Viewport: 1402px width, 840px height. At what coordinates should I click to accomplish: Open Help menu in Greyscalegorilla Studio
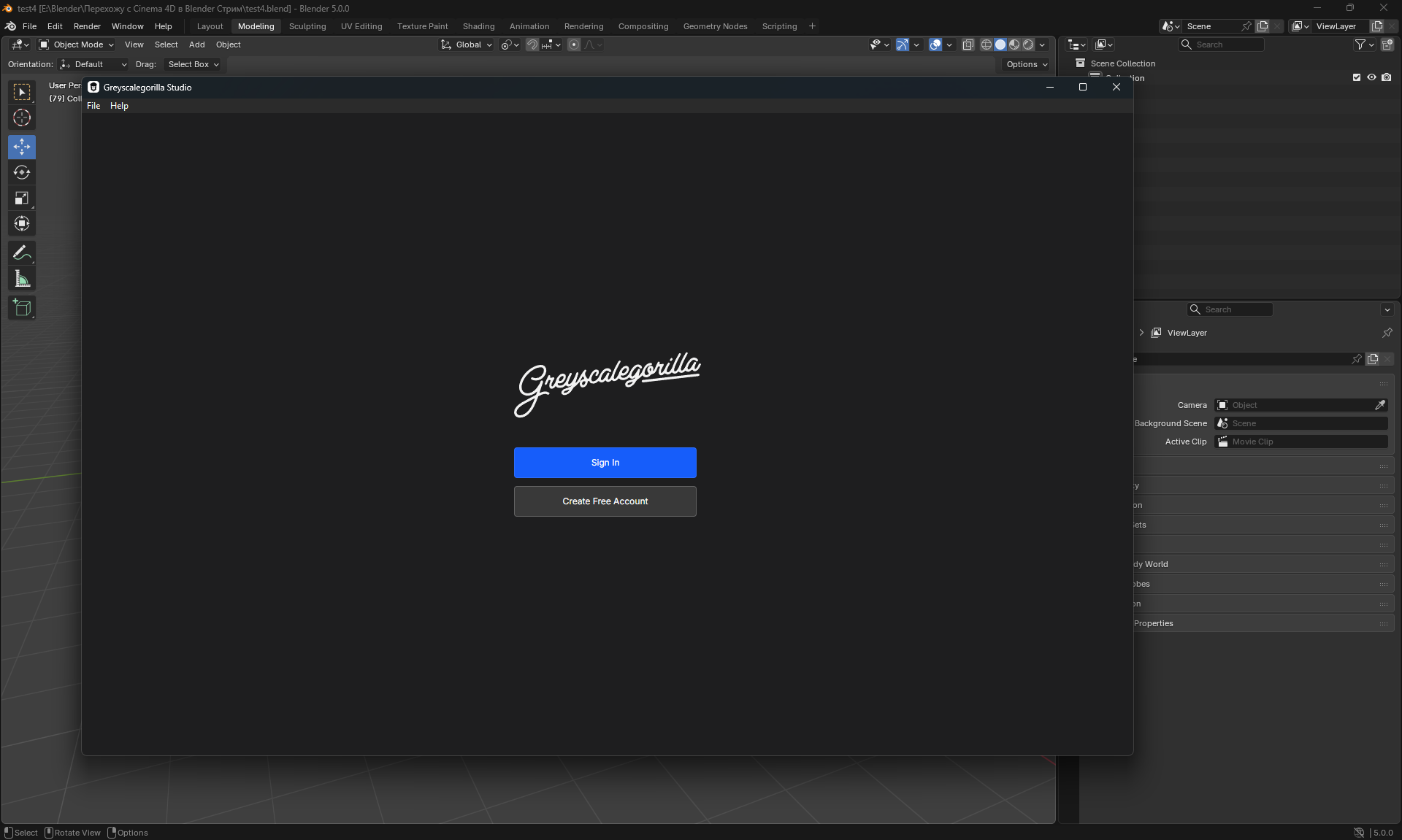(119, 106)
